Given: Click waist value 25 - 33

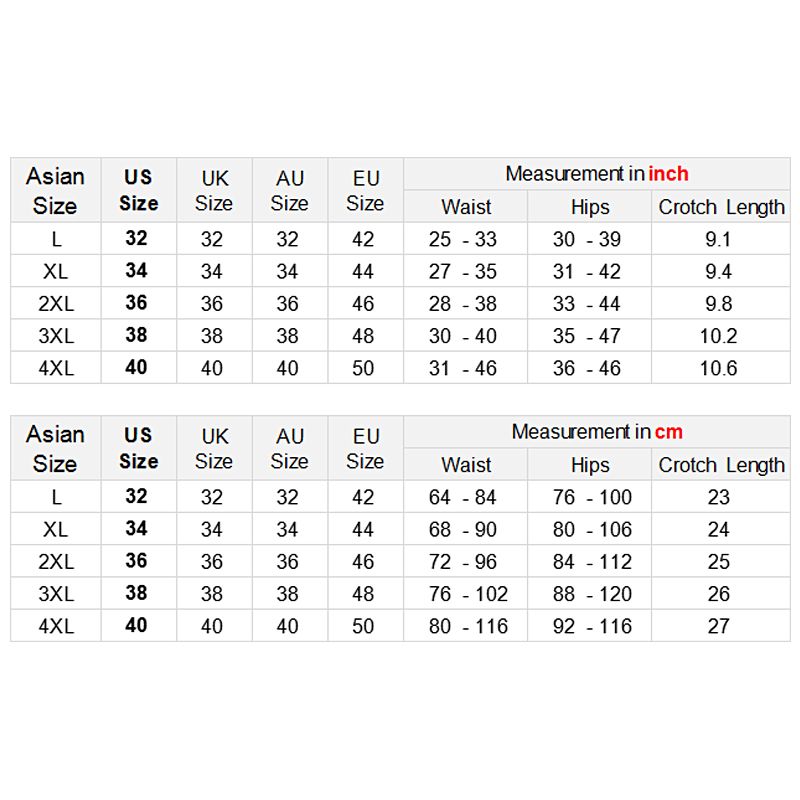Looking at the screenshot, I should pos(462,239).
